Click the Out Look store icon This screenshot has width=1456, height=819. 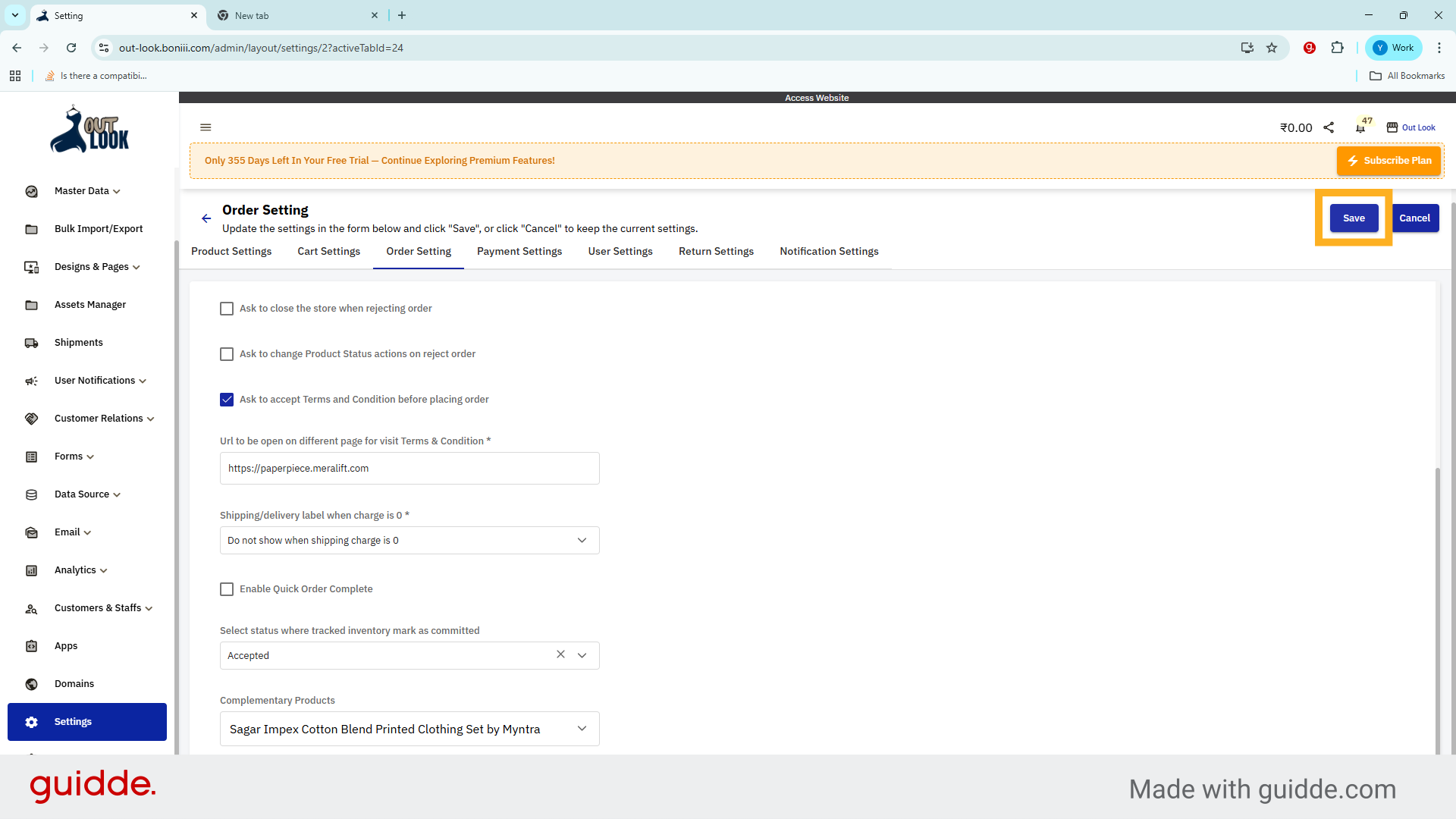(1392, 127)
